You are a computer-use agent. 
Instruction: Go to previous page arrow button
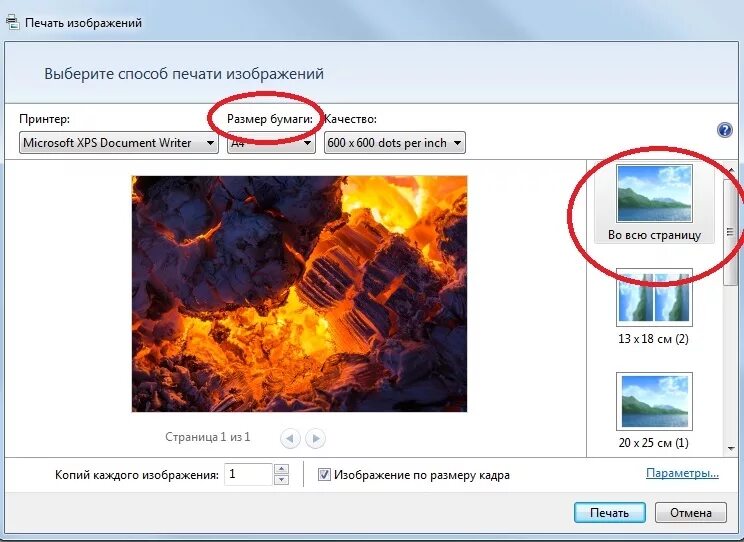pyautogui.click(x=290, y=438)
